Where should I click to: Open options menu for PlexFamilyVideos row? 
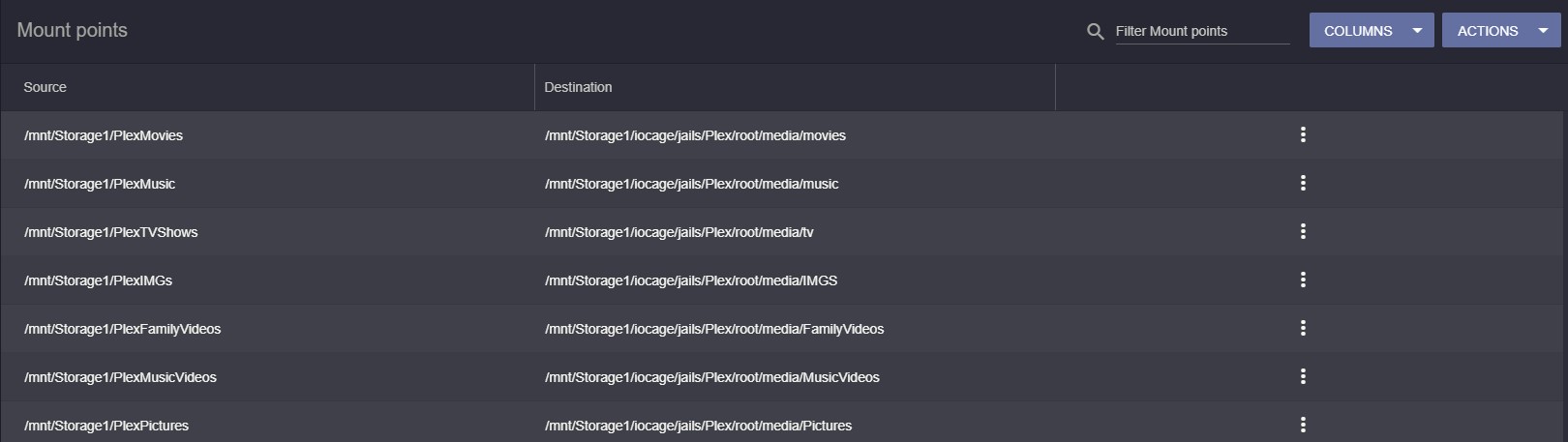coord(1303,328)
